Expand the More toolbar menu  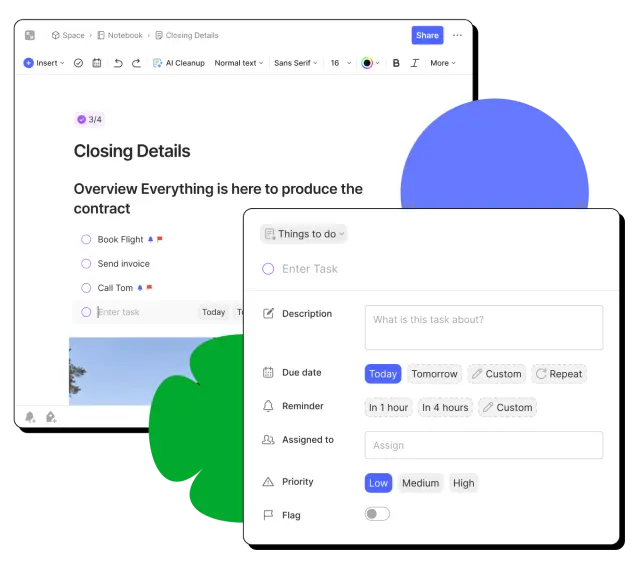click(x=443, y=63)
